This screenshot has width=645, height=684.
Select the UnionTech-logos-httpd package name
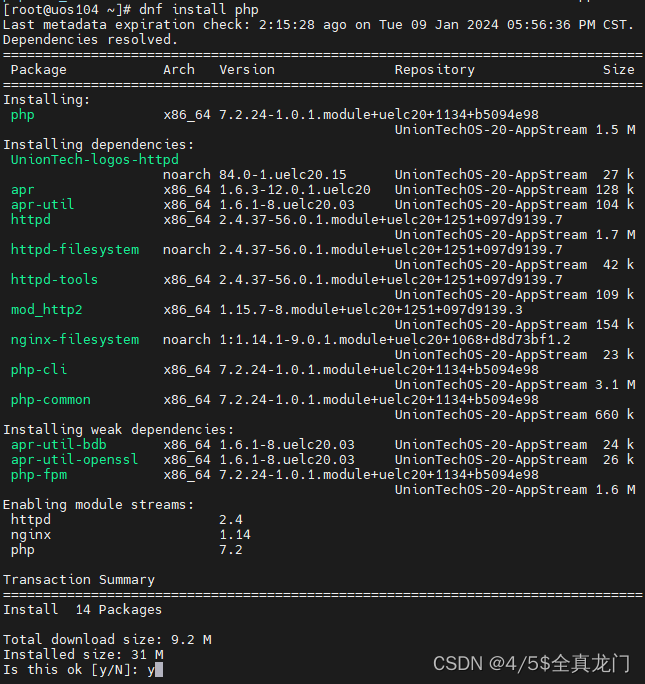pyautogui.click(x=95, y=160)
